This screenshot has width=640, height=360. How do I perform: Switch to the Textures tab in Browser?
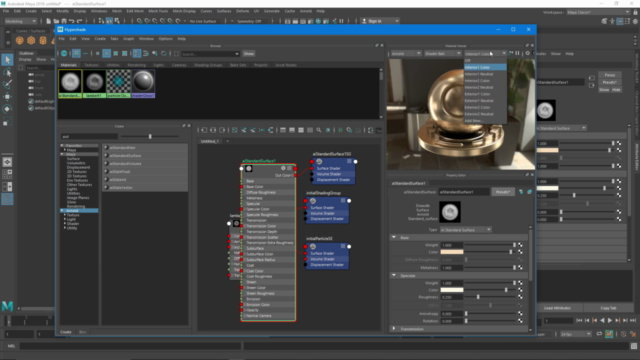tap(91, 65)
